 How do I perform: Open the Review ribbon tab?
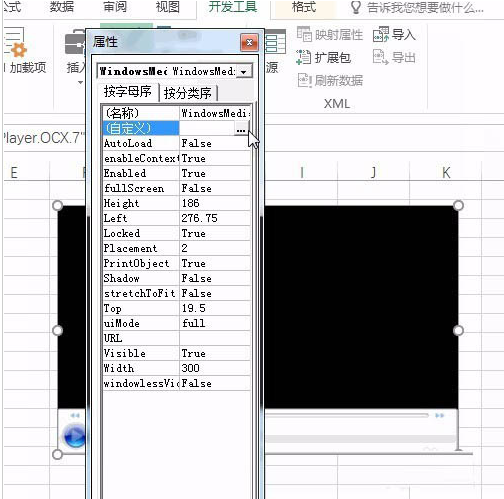(x=115, y=7)
